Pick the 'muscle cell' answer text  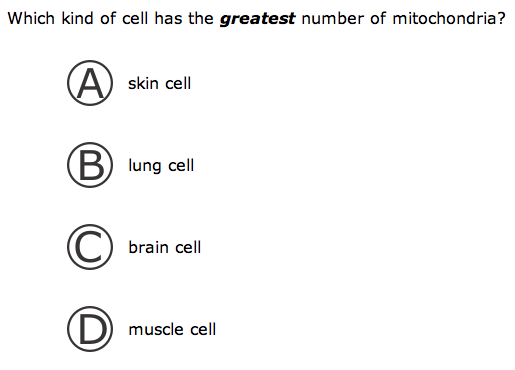point(172,329)
